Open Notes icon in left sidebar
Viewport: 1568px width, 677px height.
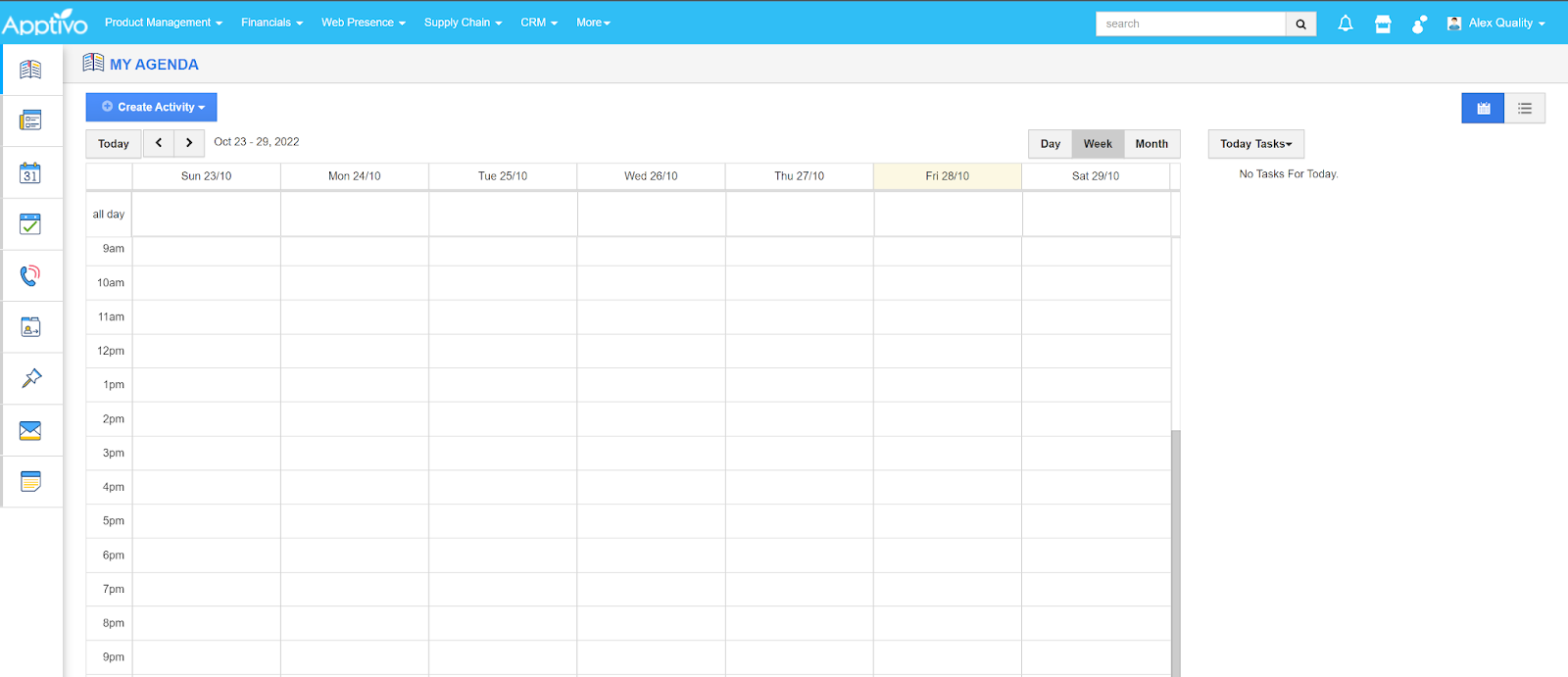tap(30, 481)
